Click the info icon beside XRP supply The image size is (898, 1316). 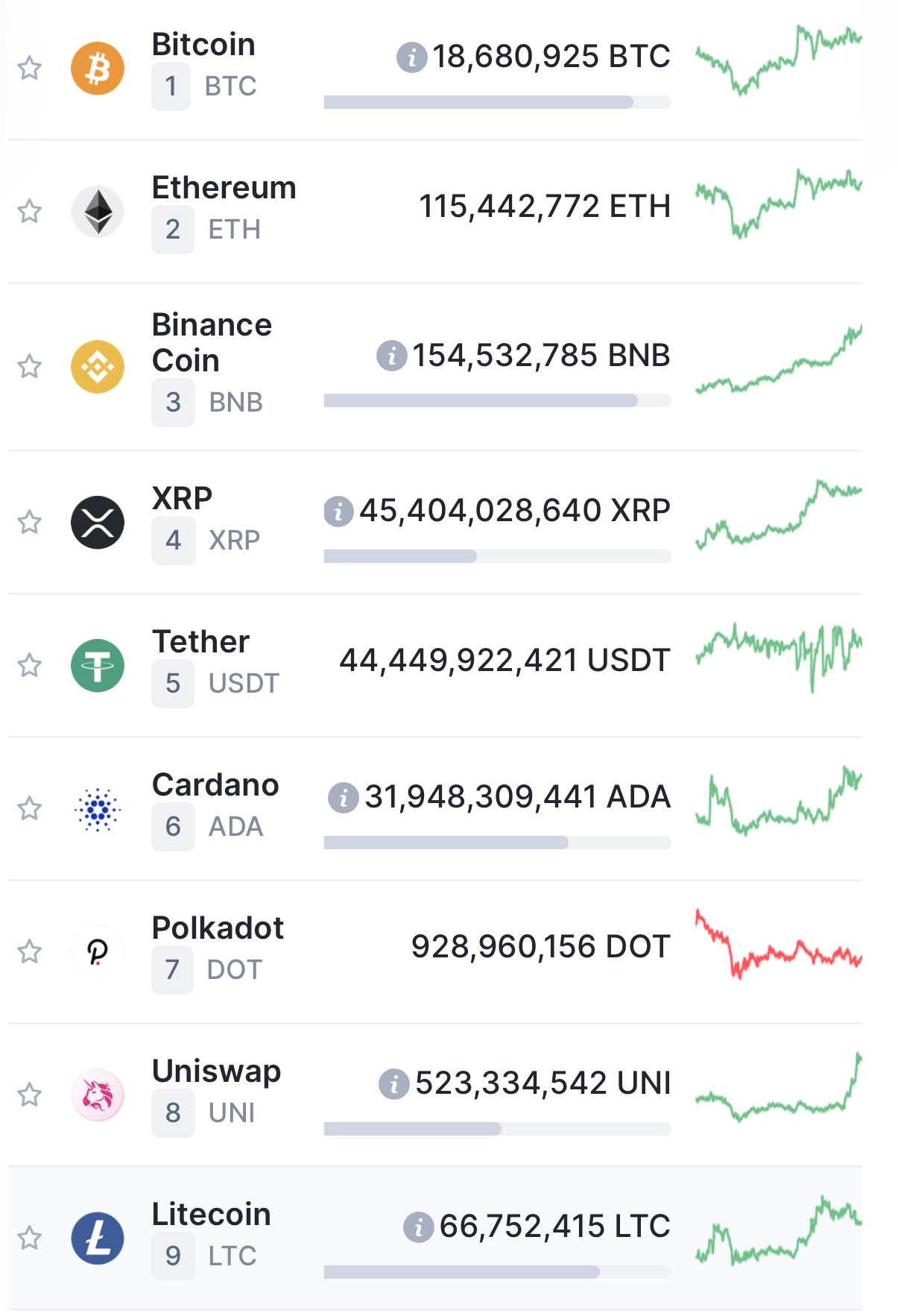[x=338, y=511]
